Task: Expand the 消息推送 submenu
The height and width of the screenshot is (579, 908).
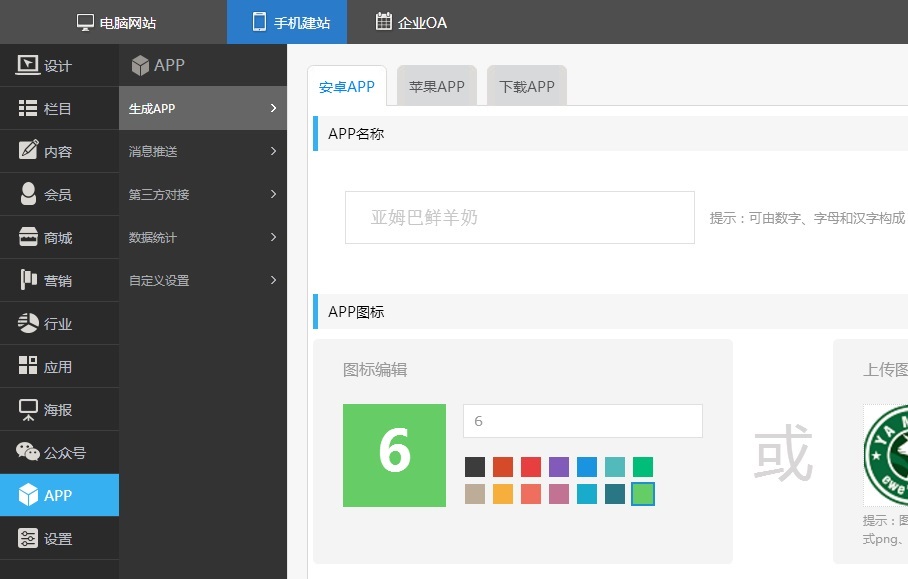Action: pyautogui.click(x=202, y=152)
